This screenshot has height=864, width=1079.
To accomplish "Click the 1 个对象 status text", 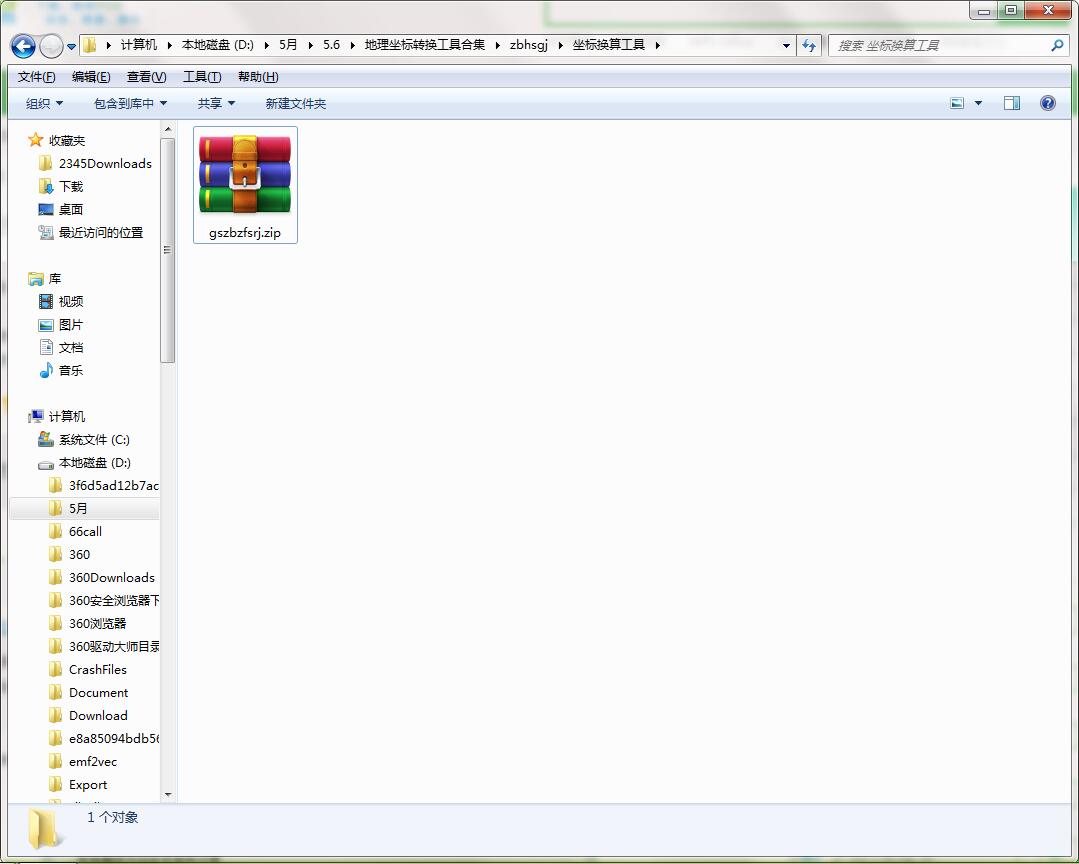I will click(113, 817).
